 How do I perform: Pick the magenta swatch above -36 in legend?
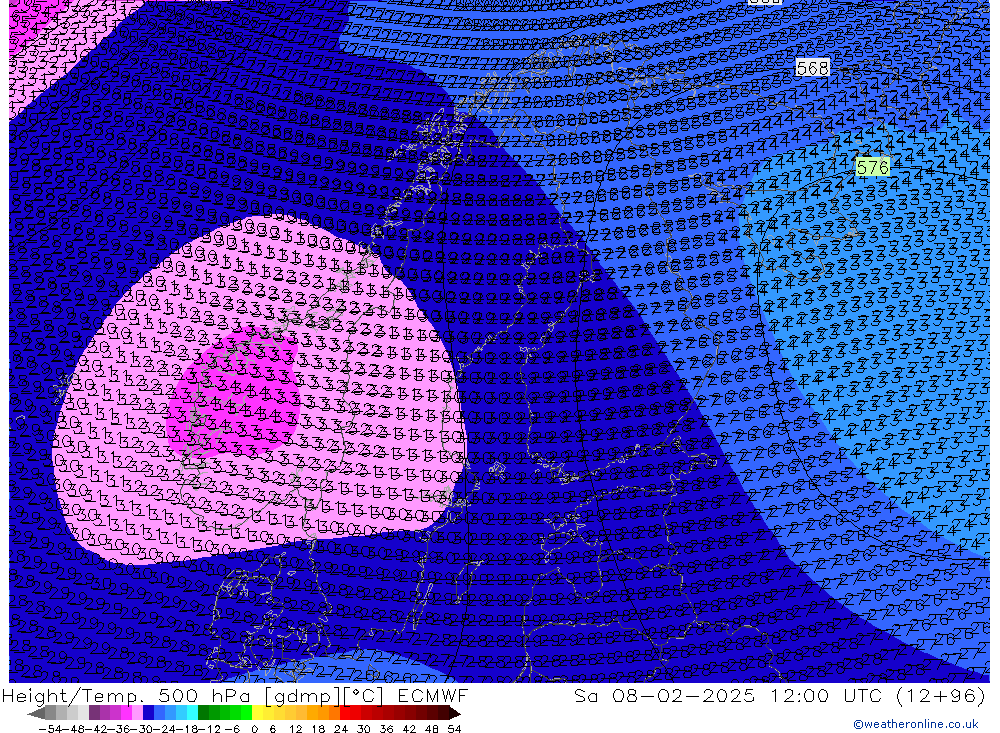127,712
